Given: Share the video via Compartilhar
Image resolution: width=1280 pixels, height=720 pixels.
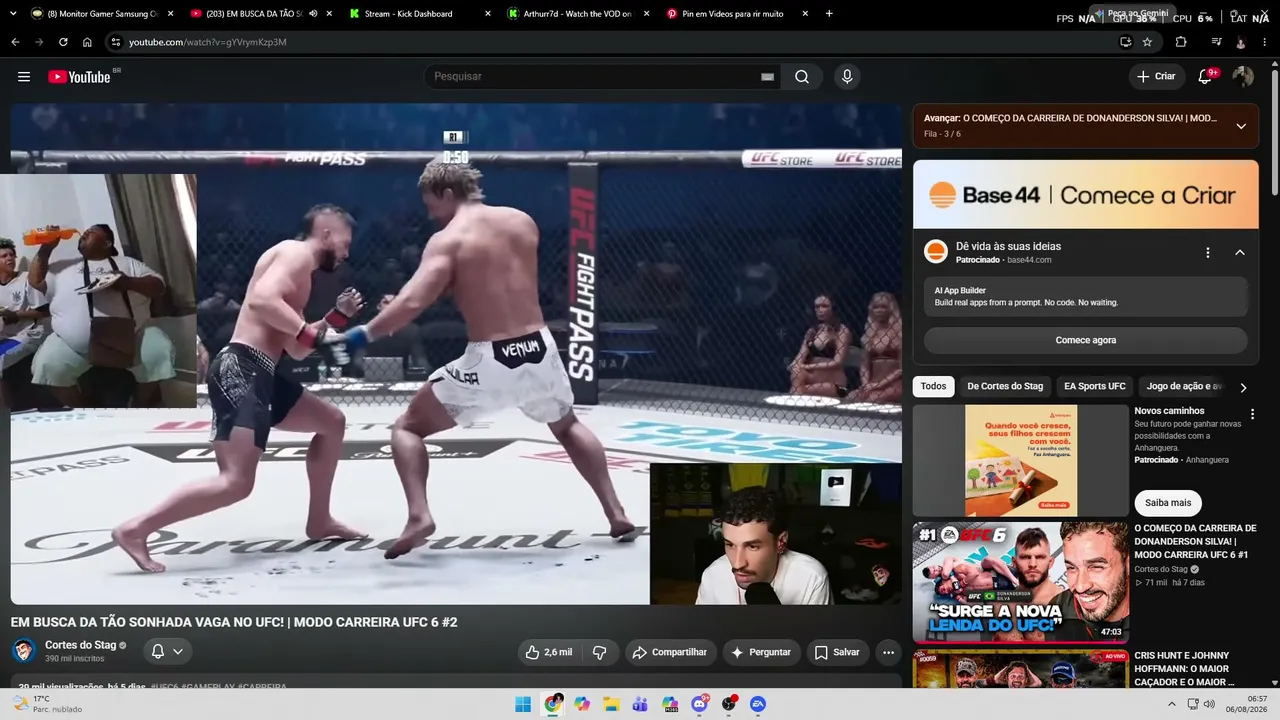Looking at the screenshot, I should coord(671,652).
